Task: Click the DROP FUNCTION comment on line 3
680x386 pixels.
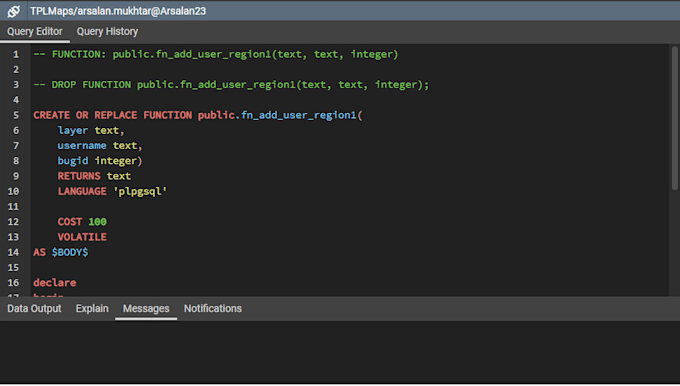Action: point(231,85)
